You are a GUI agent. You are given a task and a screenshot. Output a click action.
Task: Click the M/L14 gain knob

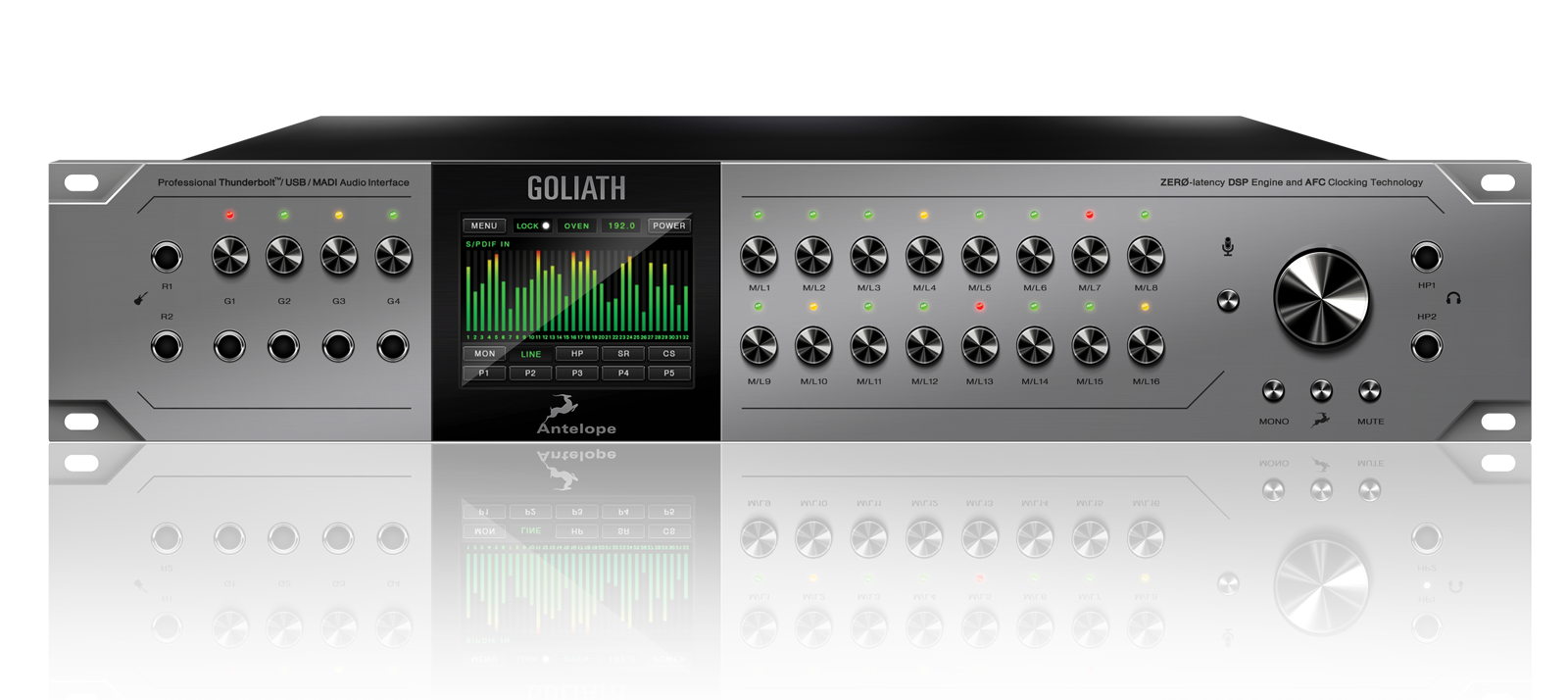pyautogui.click(x=1035, y=346)
